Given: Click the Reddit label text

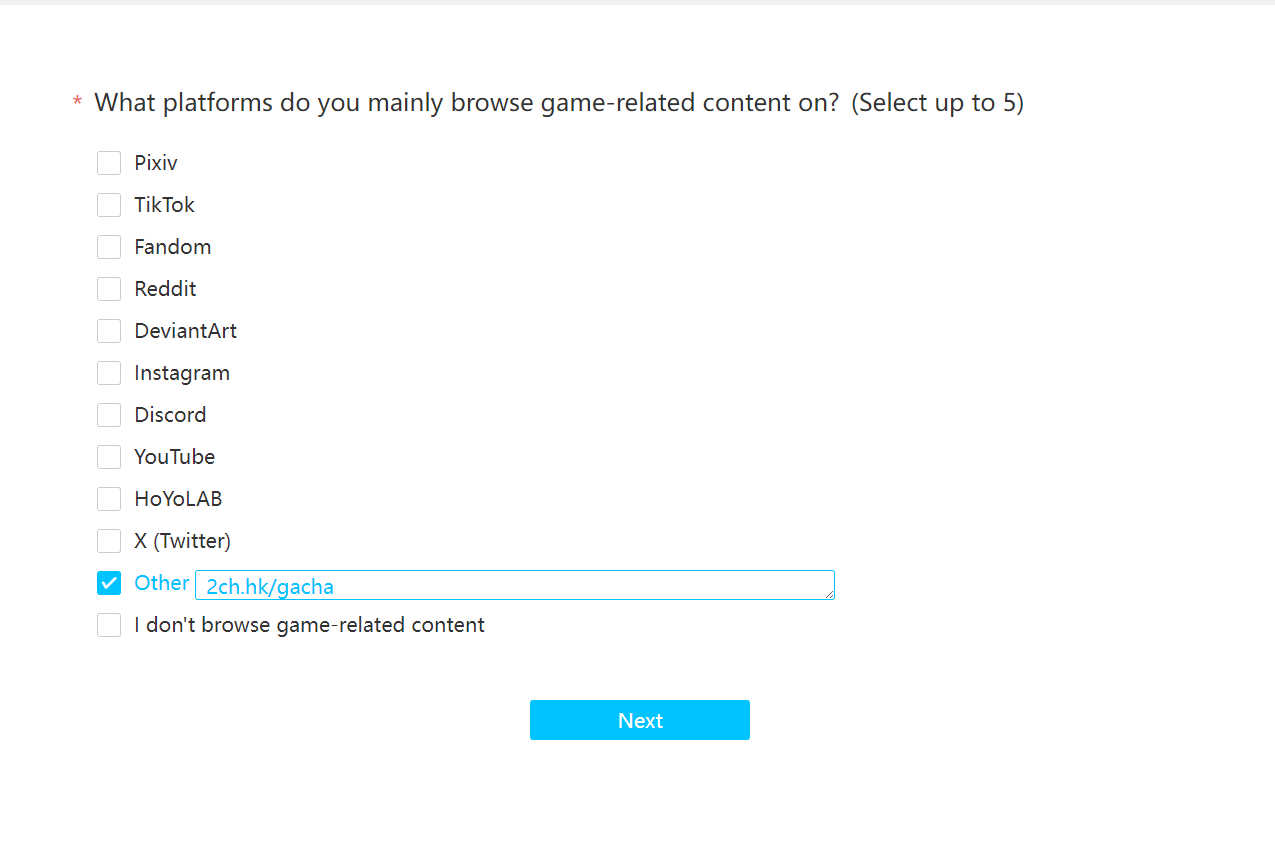Looking at the screenshot, I should click(165, 289).
